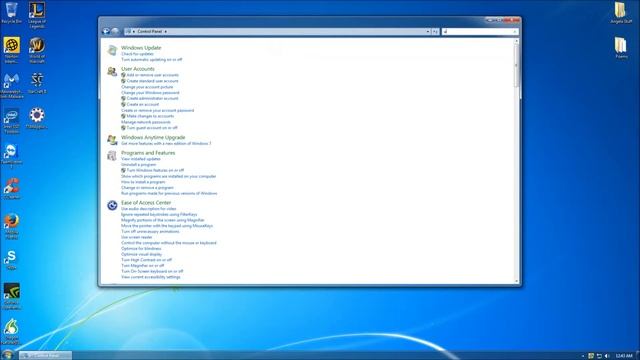The height and width of the screenshot is (360, 640).
Task: Click Change your Windows password
Action: 150,93
